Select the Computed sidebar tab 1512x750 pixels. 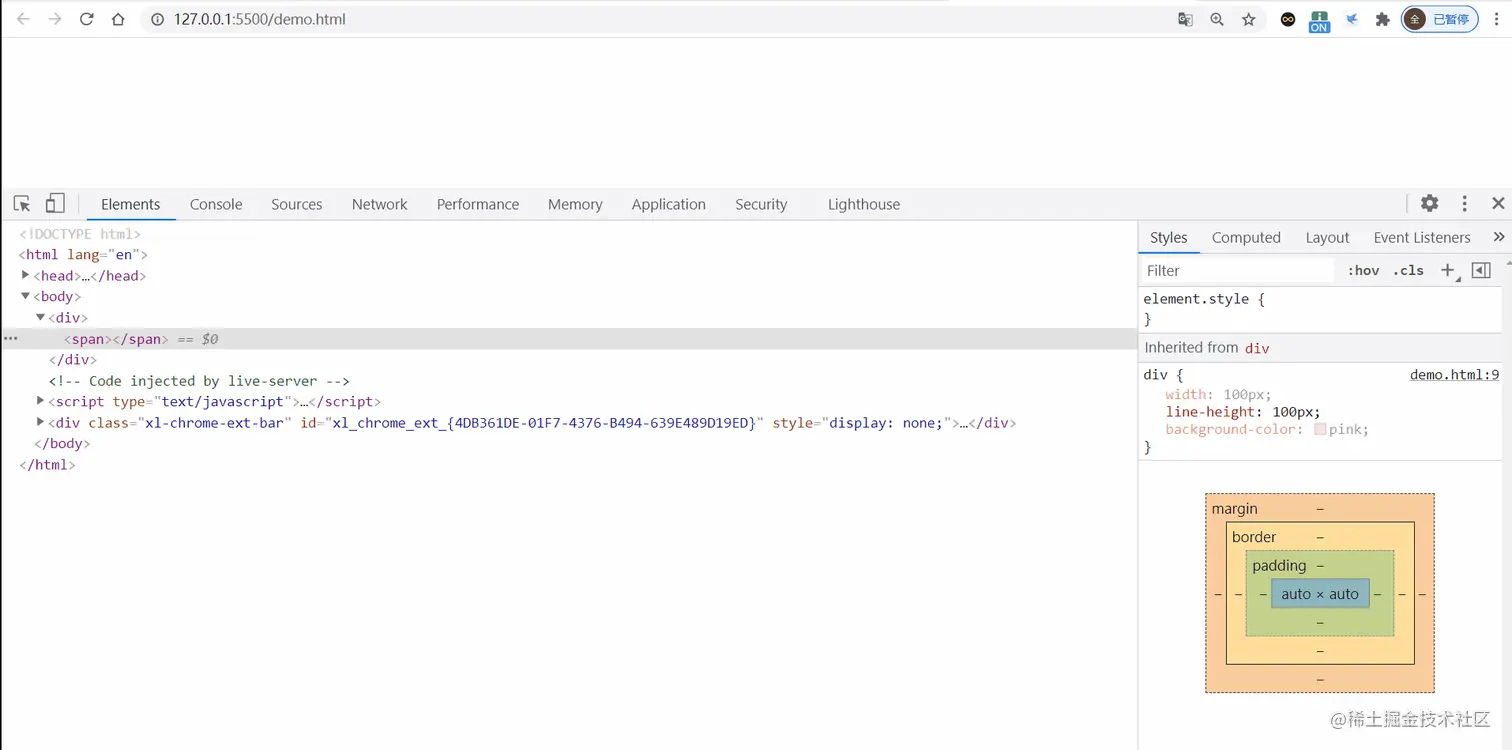click(x=1246, y=237)
